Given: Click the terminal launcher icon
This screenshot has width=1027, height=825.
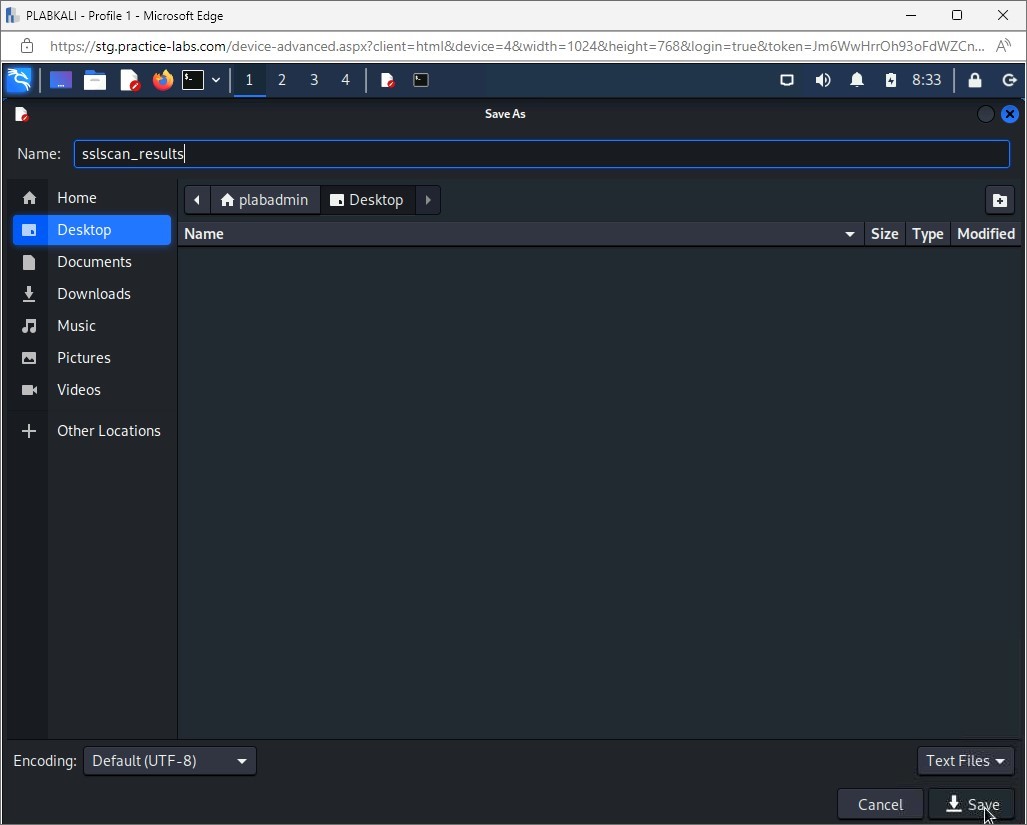Looking at the screenshot, I should point(192,80).
